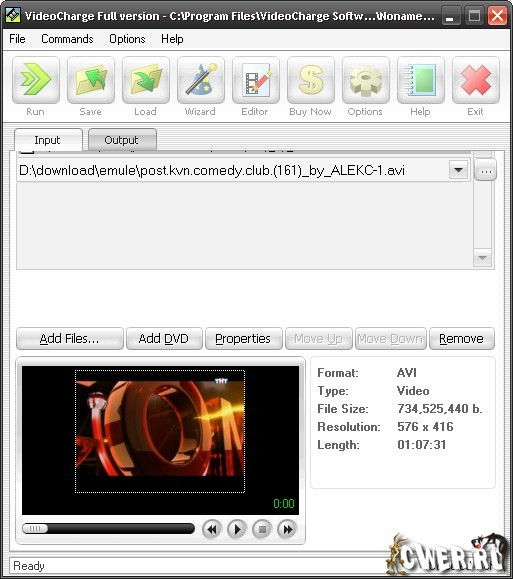Open the Commands menu
The image size is (513, 579).
tap(67, 39)
